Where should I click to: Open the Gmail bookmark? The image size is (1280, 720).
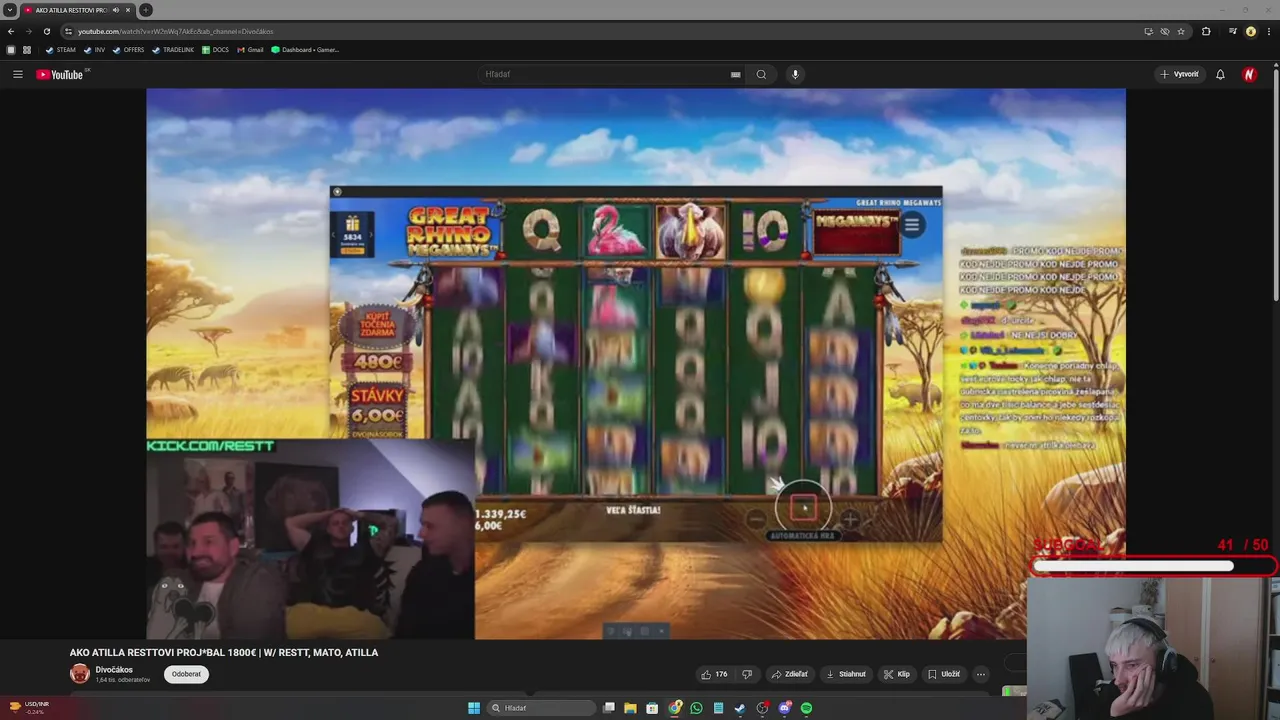point(250,49)
